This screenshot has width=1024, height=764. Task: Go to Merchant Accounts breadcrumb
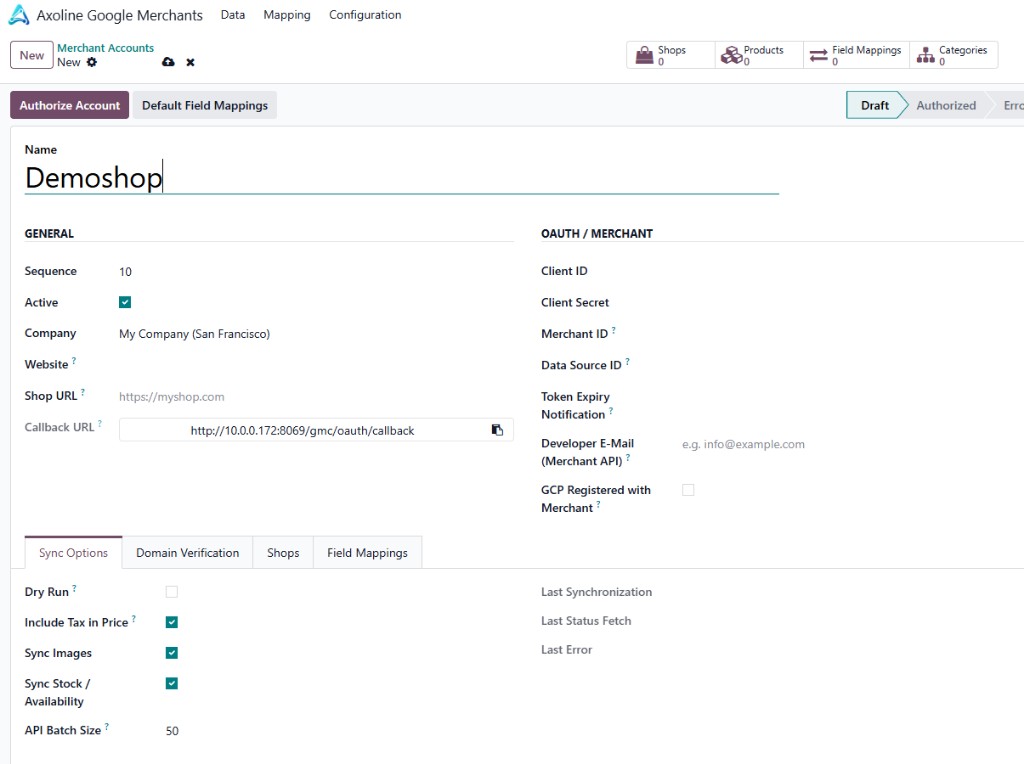pyautogui.click(x=105, y=48)
